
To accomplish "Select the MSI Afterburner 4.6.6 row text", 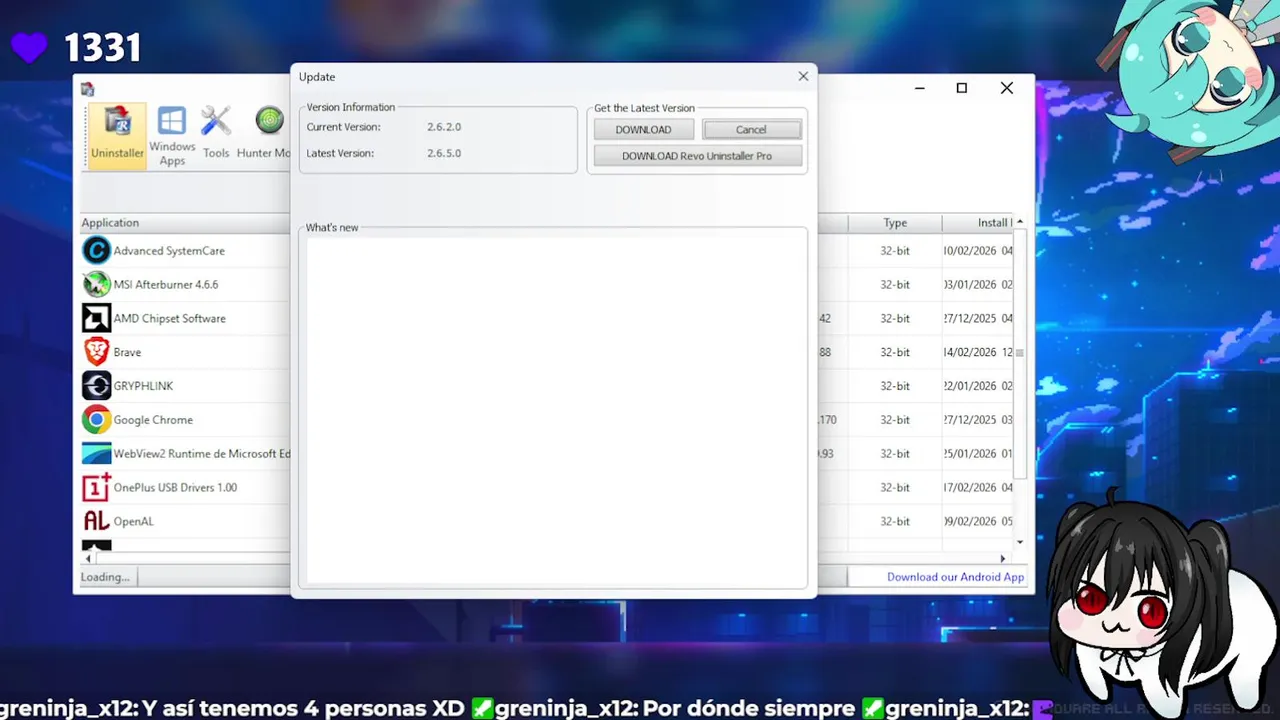I will point(166,285).
